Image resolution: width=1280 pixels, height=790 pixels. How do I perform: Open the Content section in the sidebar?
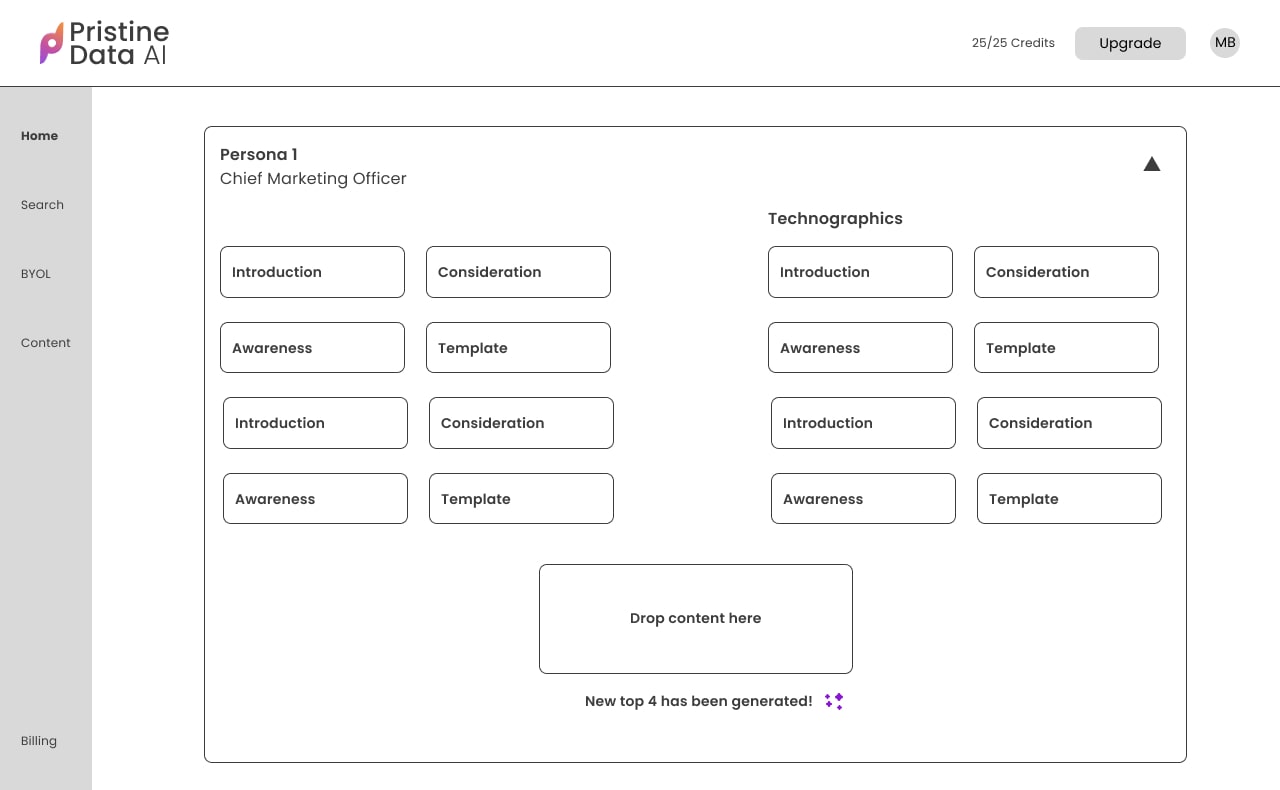point(46,343)
